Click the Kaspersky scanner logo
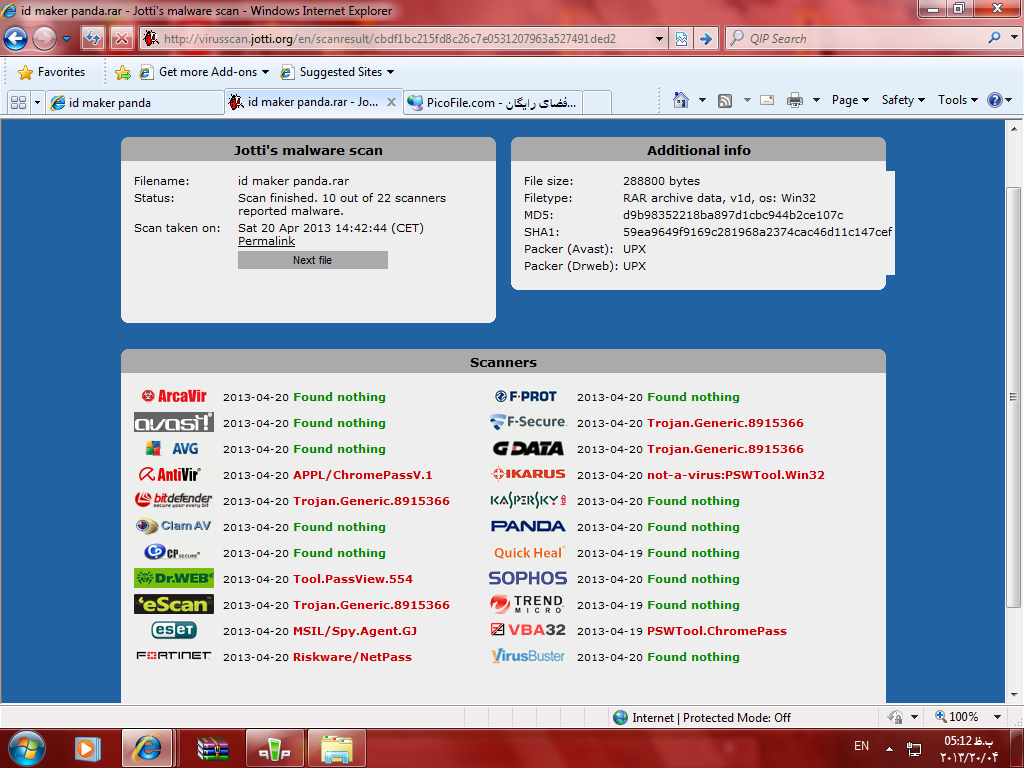The width and height of the screenshot is (1024, 768). click(528, 500)
